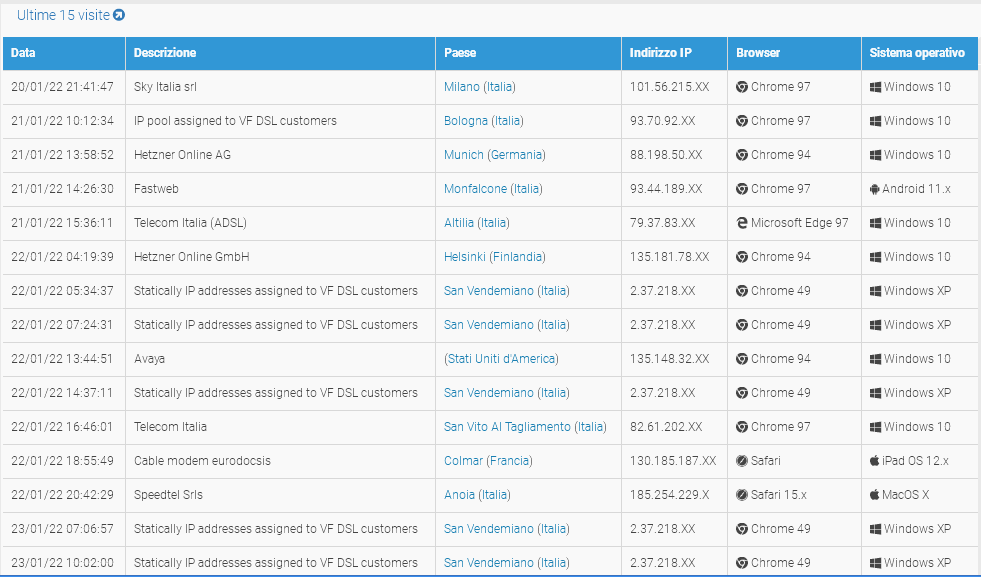Viewport: 981px width, 577px height.
Task: Click the Indirizzo IP column header
Action: pyautogui.click(x=674, y=53)
